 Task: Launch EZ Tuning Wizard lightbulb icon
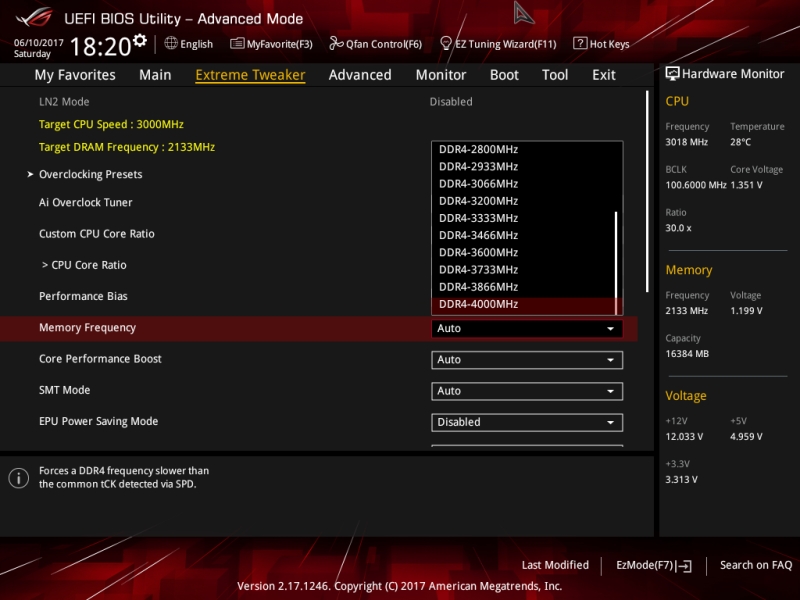446,43
